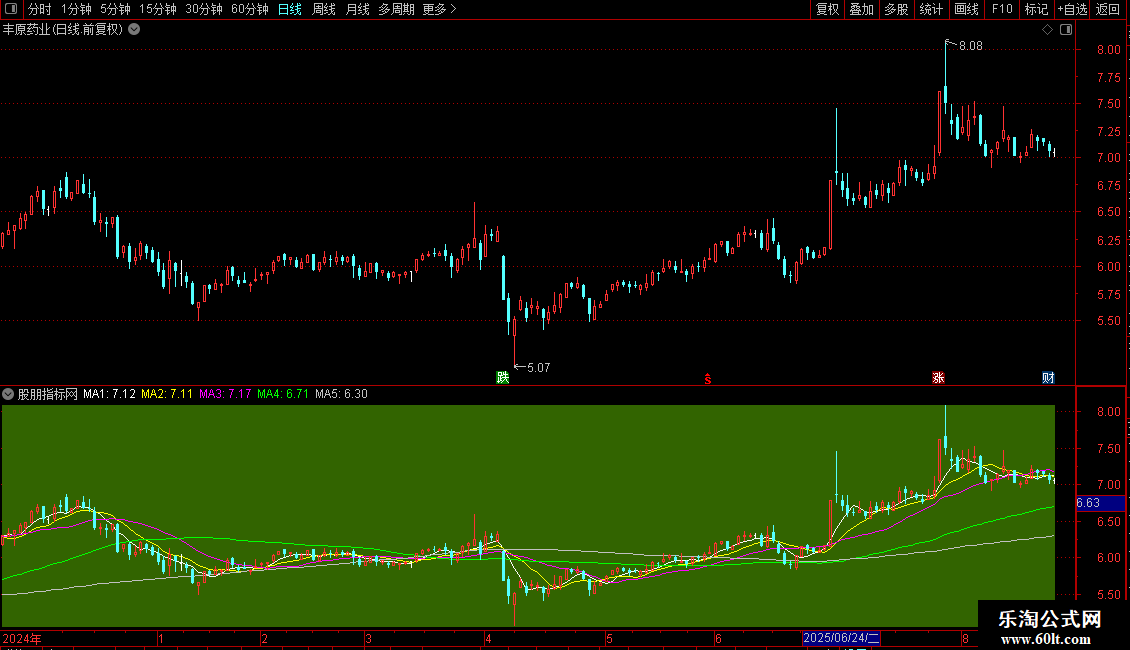Click the MA1: 7.12 value
This screenshot has width=1130, height=650.
click(x=109, y=394)
